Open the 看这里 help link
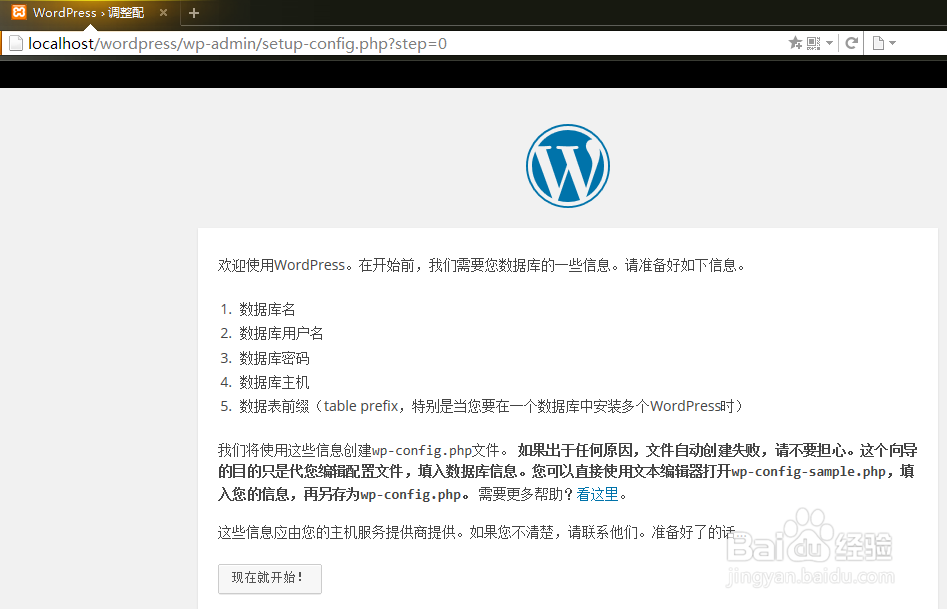The width and height of the screenshot is (947, 609). tap(597, 494)
